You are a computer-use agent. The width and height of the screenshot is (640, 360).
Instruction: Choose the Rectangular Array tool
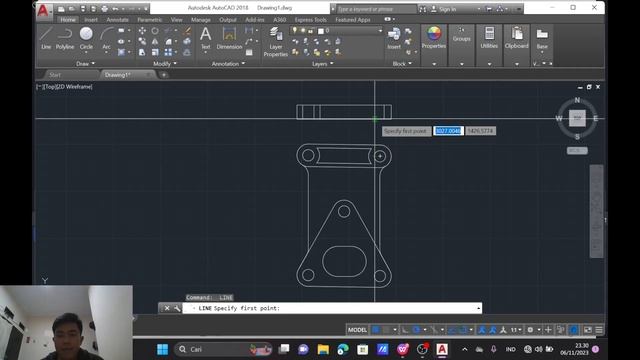point(168,52)
